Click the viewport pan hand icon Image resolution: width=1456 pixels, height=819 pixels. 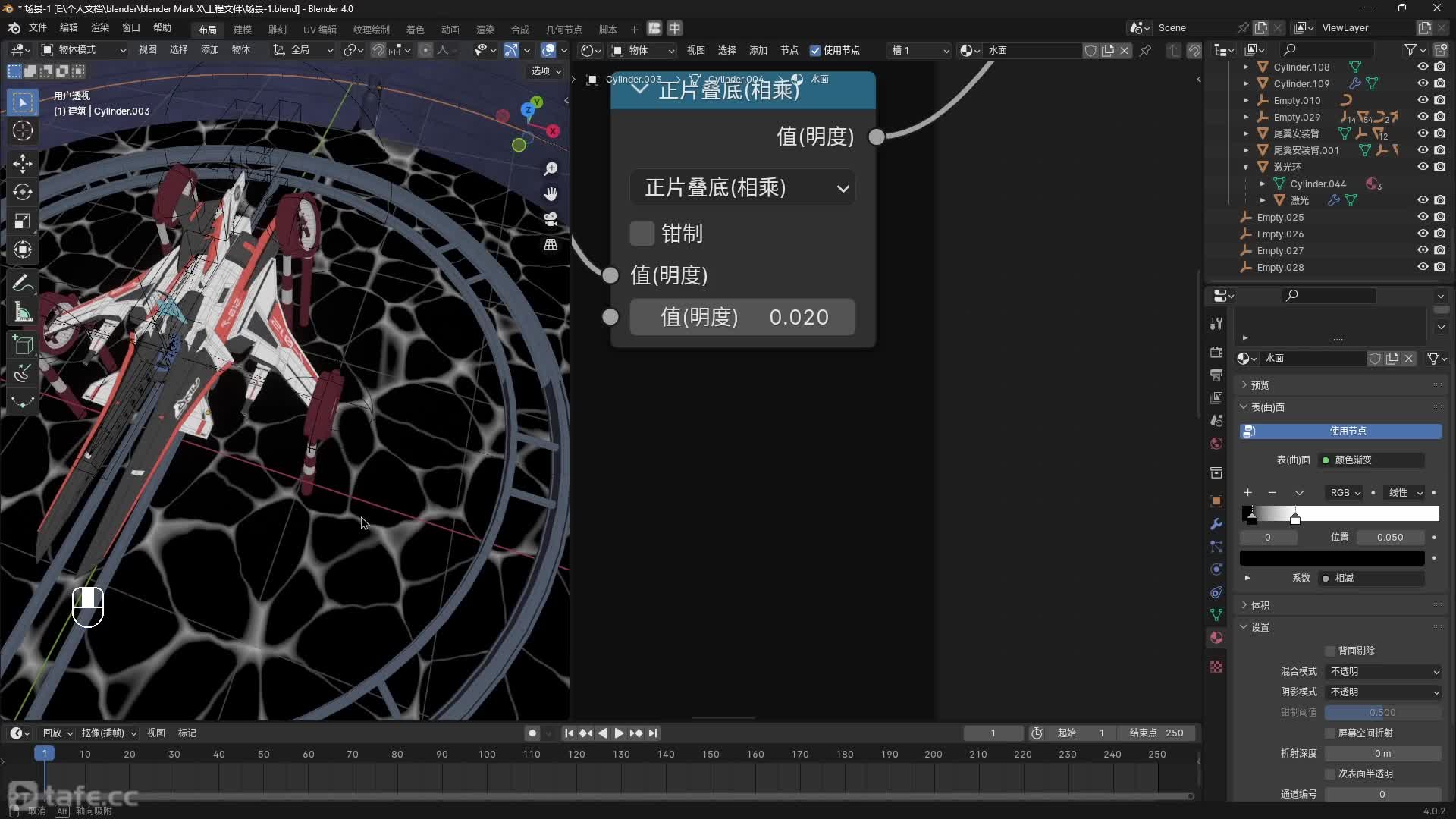click(551, 194)
